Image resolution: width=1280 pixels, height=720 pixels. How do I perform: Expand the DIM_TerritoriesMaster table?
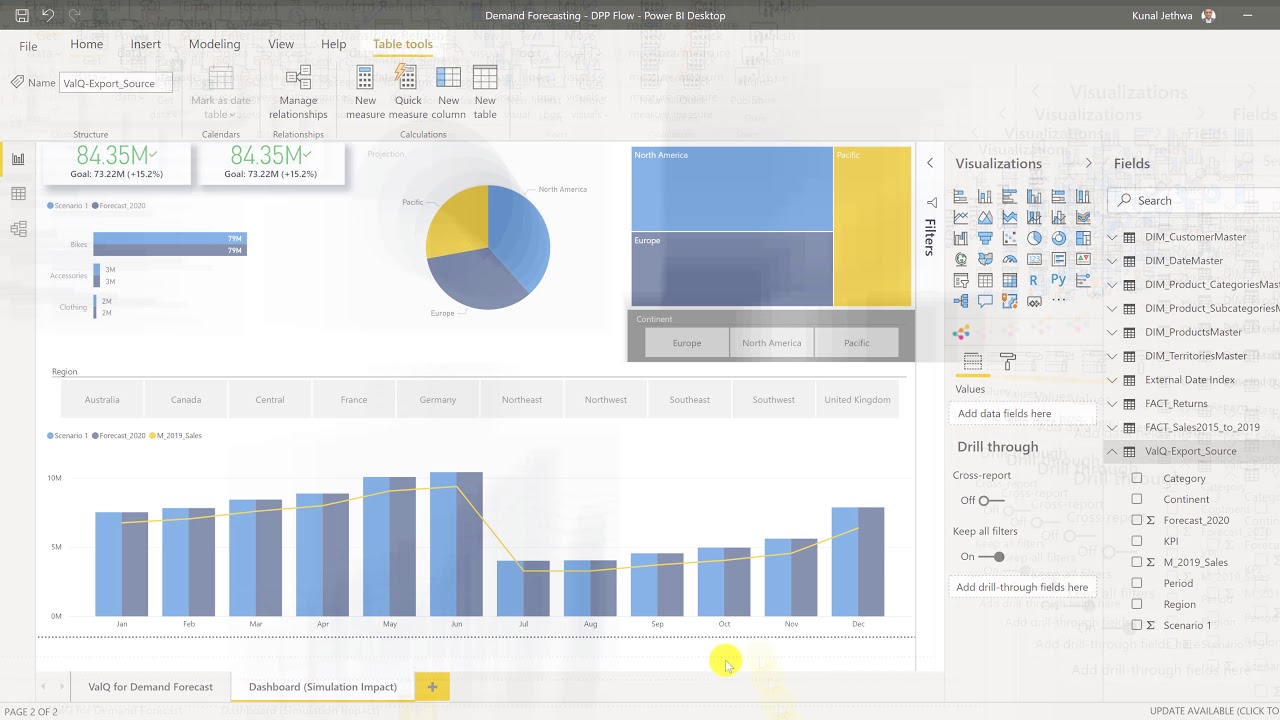tap(1112, 356)
